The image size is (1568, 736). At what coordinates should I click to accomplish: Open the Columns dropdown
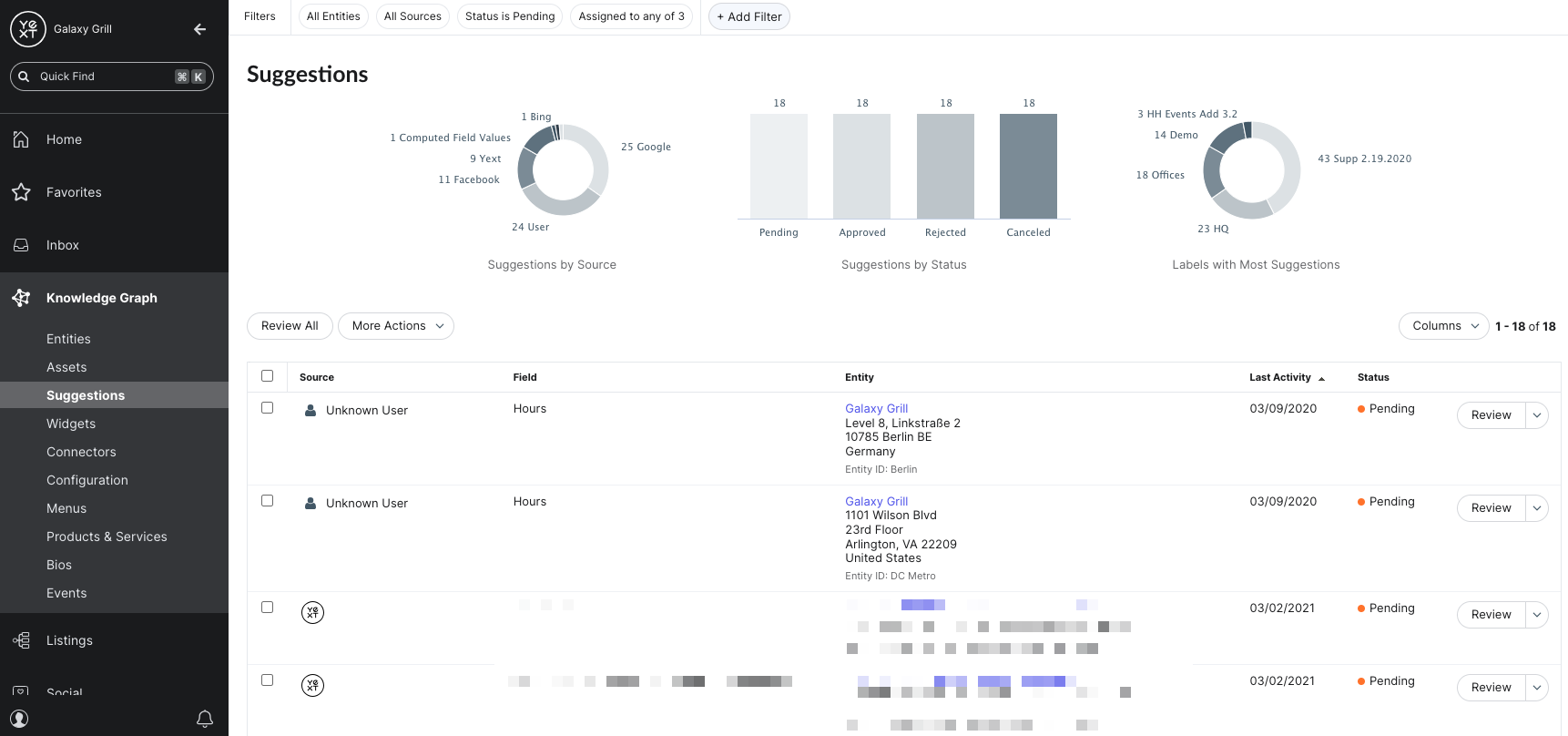tap(1443, 326)
